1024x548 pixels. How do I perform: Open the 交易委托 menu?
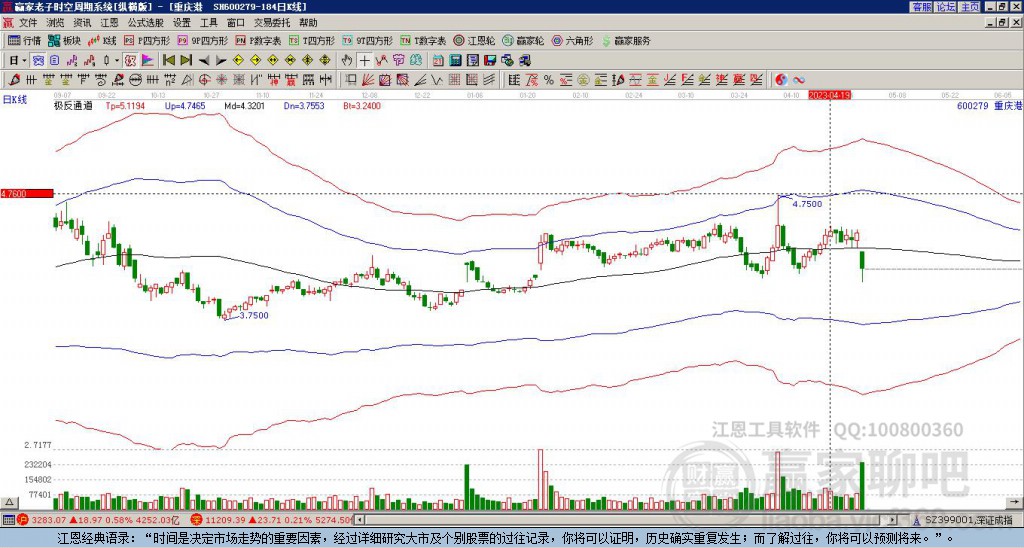(272, 23)
